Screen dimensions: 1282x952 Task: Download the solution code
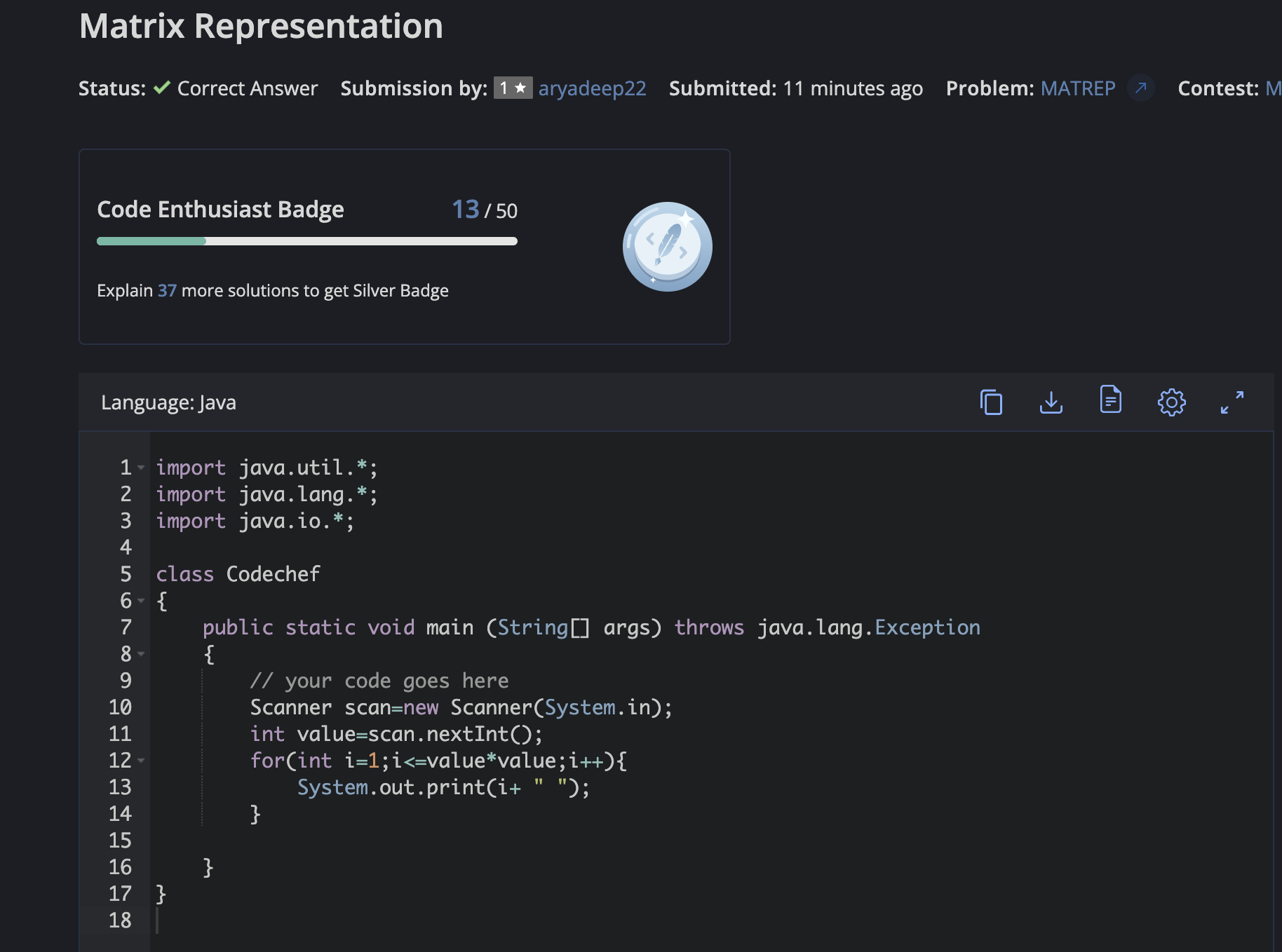(x=1051, y=402)
